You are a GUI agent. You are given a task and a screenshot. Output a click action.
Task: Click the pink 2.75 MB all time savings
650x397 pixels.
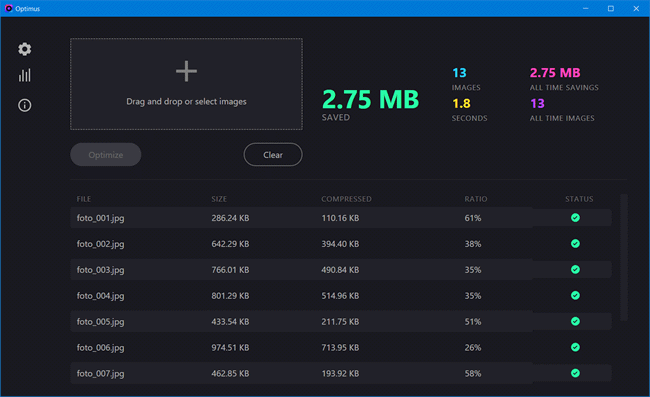[x=555, y=73]
